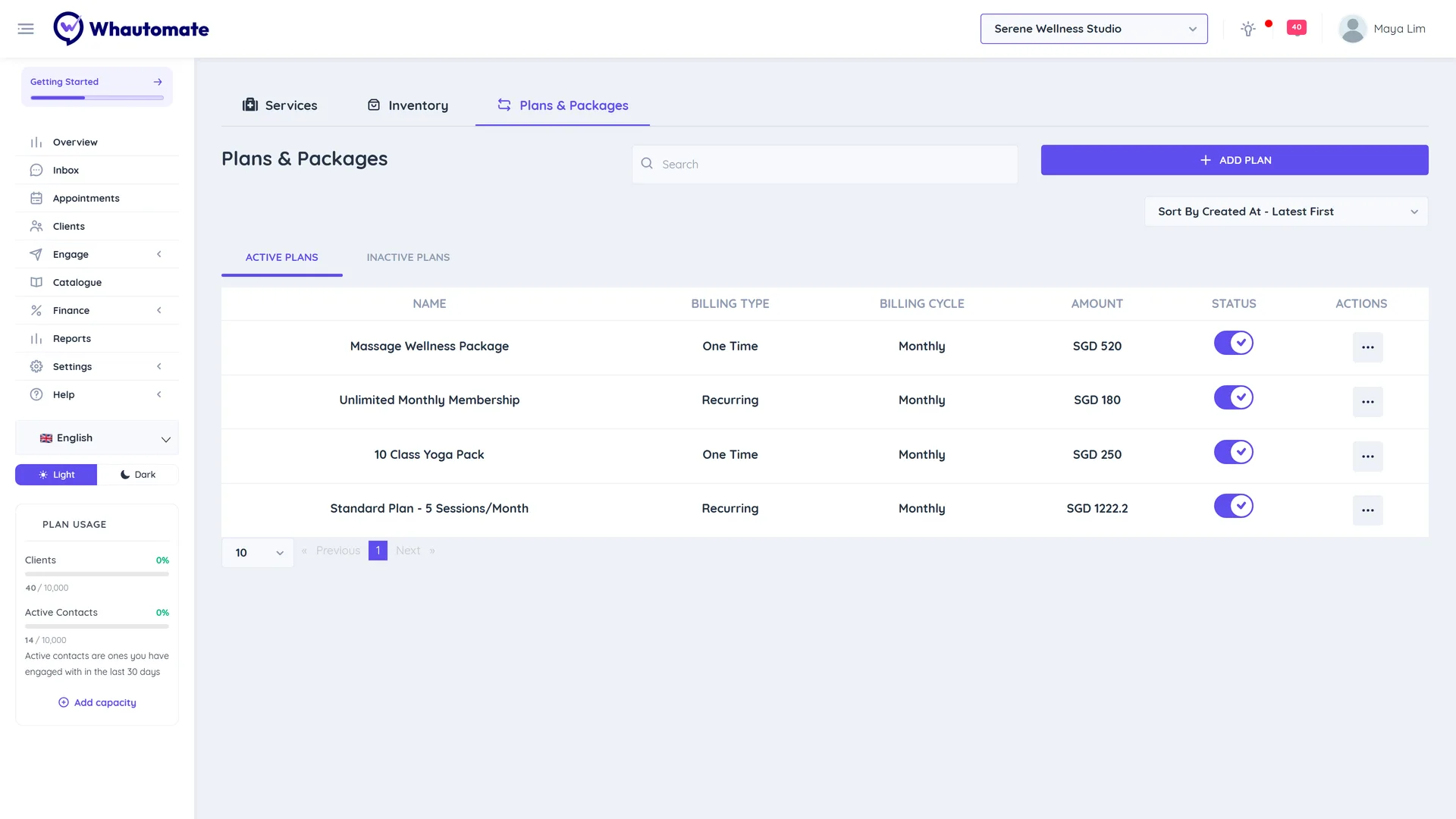Toggle Unlimited Monthly Membership status off
This screenshot has width=1456, height=819.
[x=1233, y=397]
